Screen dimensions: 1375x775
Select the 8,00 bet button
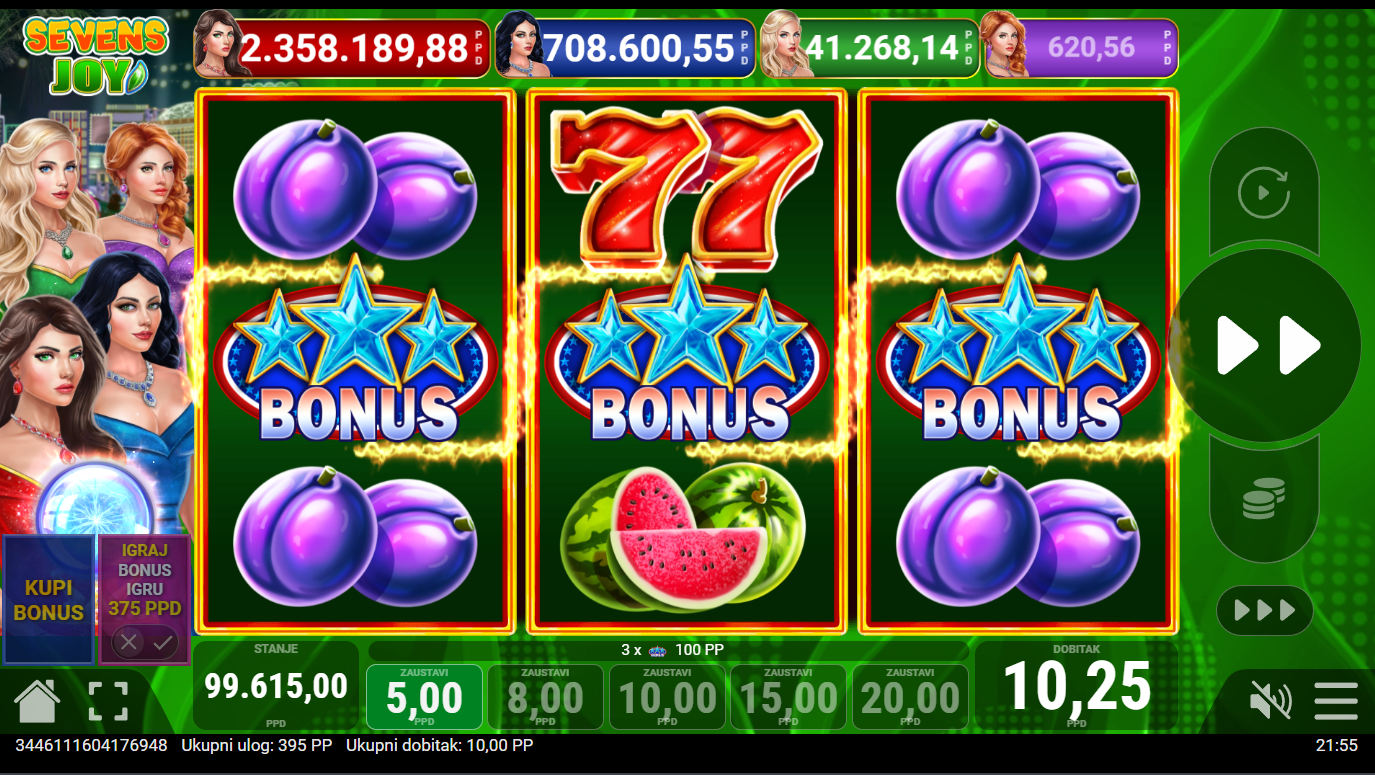pos(546,697)
